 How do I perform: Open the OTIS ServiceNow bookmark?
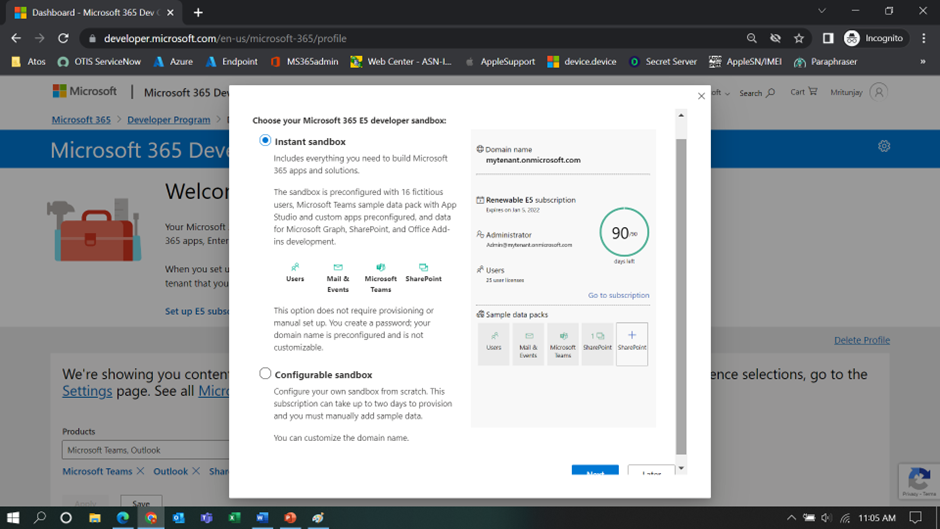pos(100,62)
